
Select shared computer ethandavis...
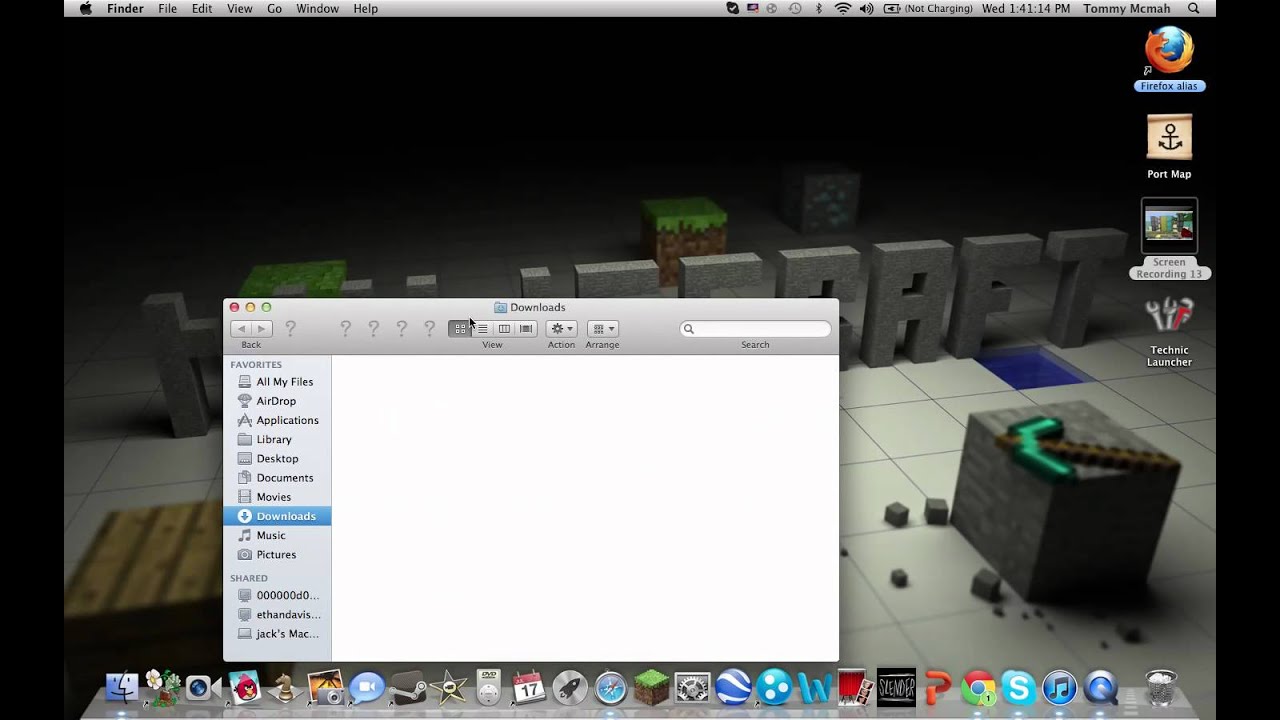[277, 614]
